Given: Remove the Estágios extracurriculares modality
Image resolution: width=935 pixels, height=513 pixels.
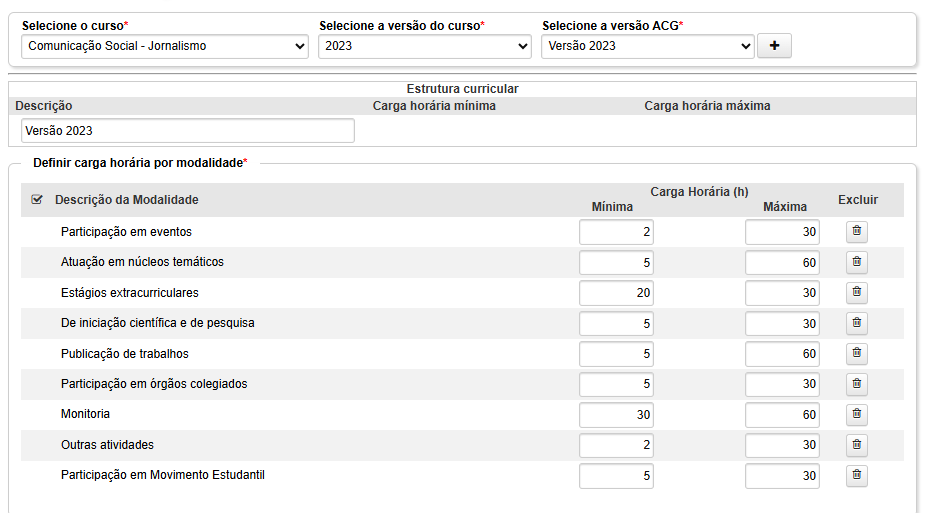Looking at the screenshot, I should tap(857, 293).
